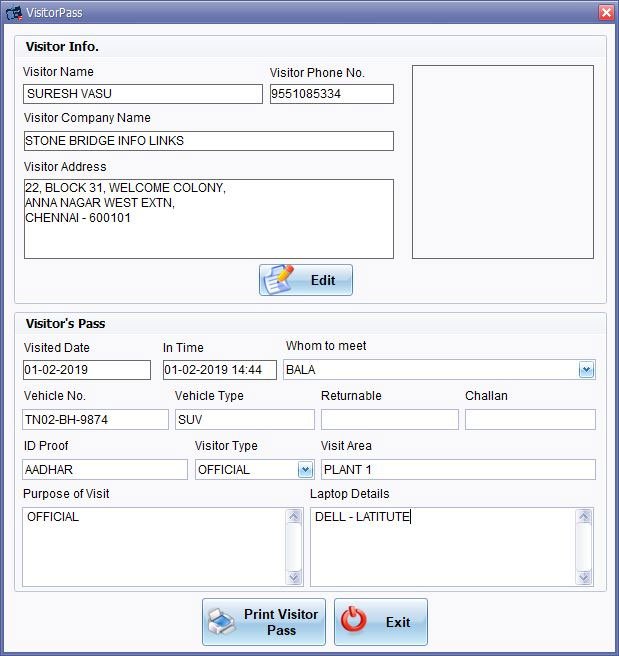Click the VisitorPass app icon in title bar

click(14, 13)
